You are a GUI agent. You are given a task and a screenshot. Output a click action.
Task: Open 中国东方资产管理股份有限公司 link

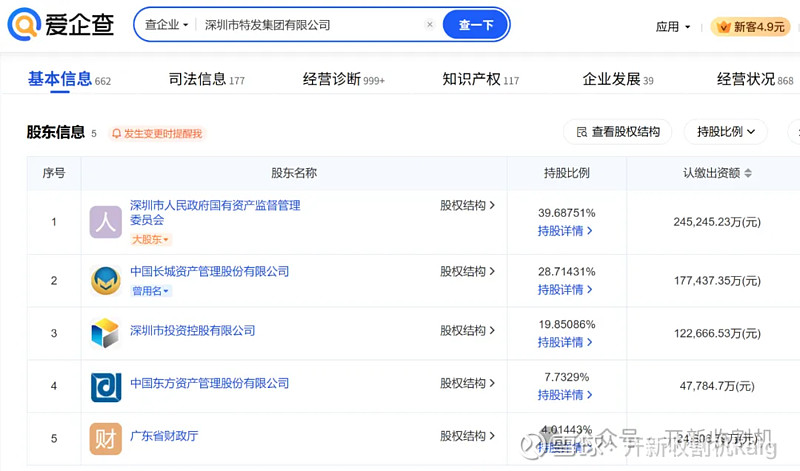click(x=209, y=383)
